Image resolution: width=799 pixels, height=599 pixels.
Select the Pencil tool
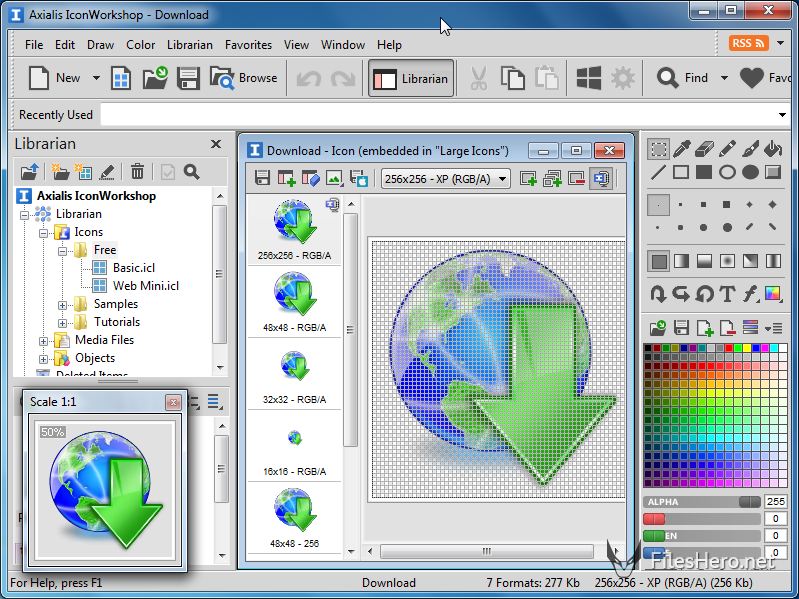point(727,149)
